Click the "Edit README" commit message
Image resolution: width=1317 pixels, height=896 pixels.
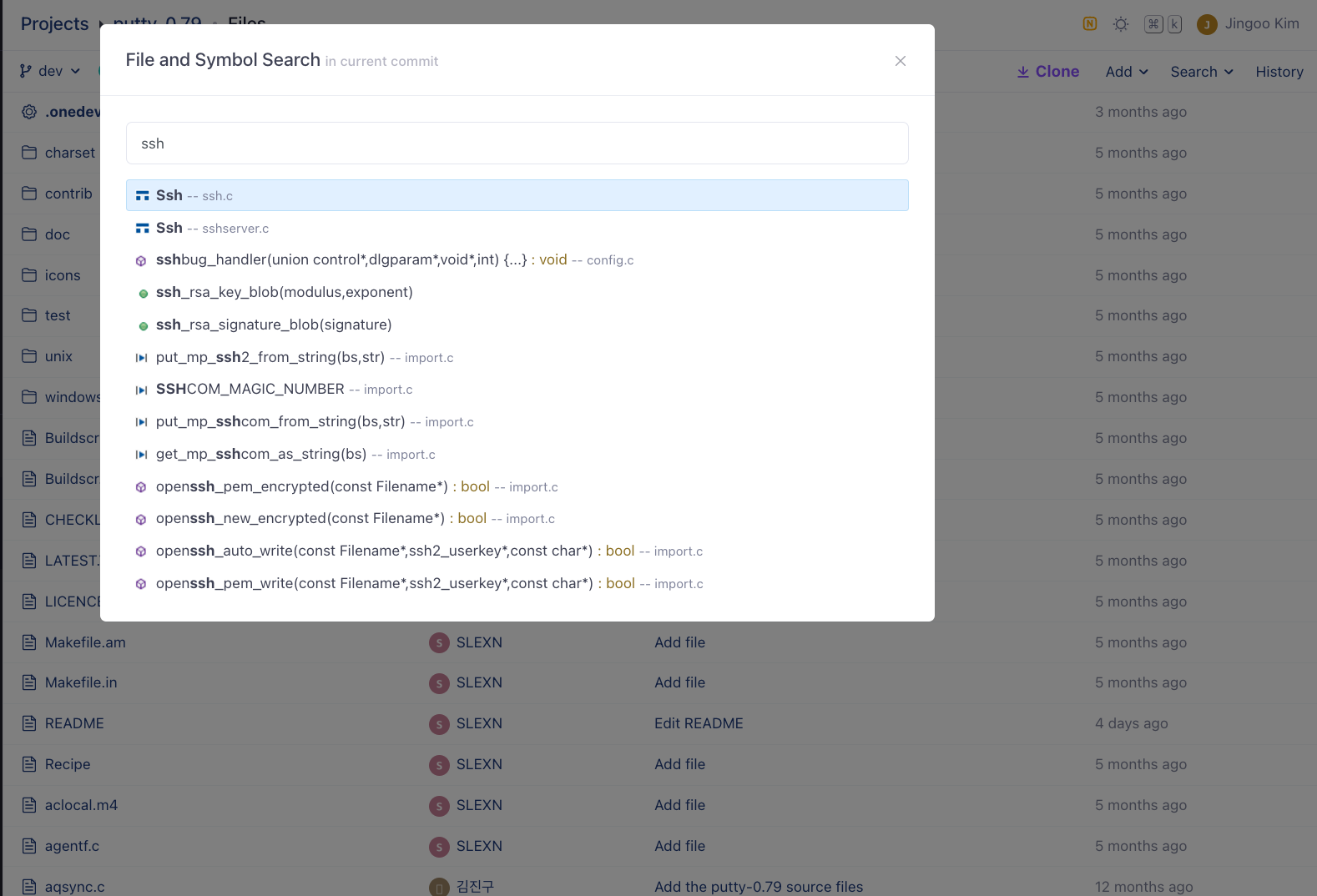pyautogui.click(x=699, y=723)
